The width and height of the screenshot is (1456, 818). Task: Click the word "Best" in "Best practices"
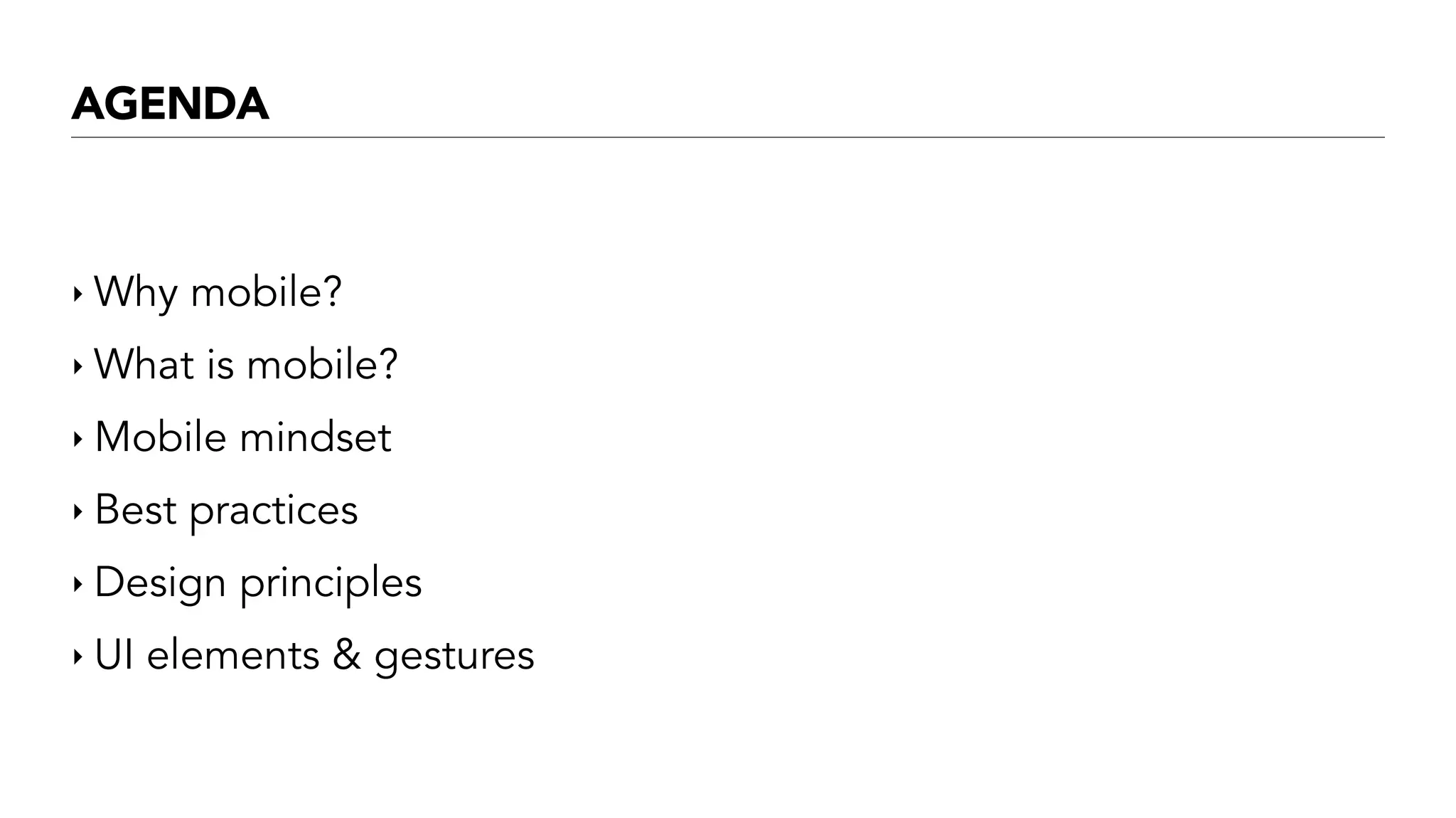135,509
